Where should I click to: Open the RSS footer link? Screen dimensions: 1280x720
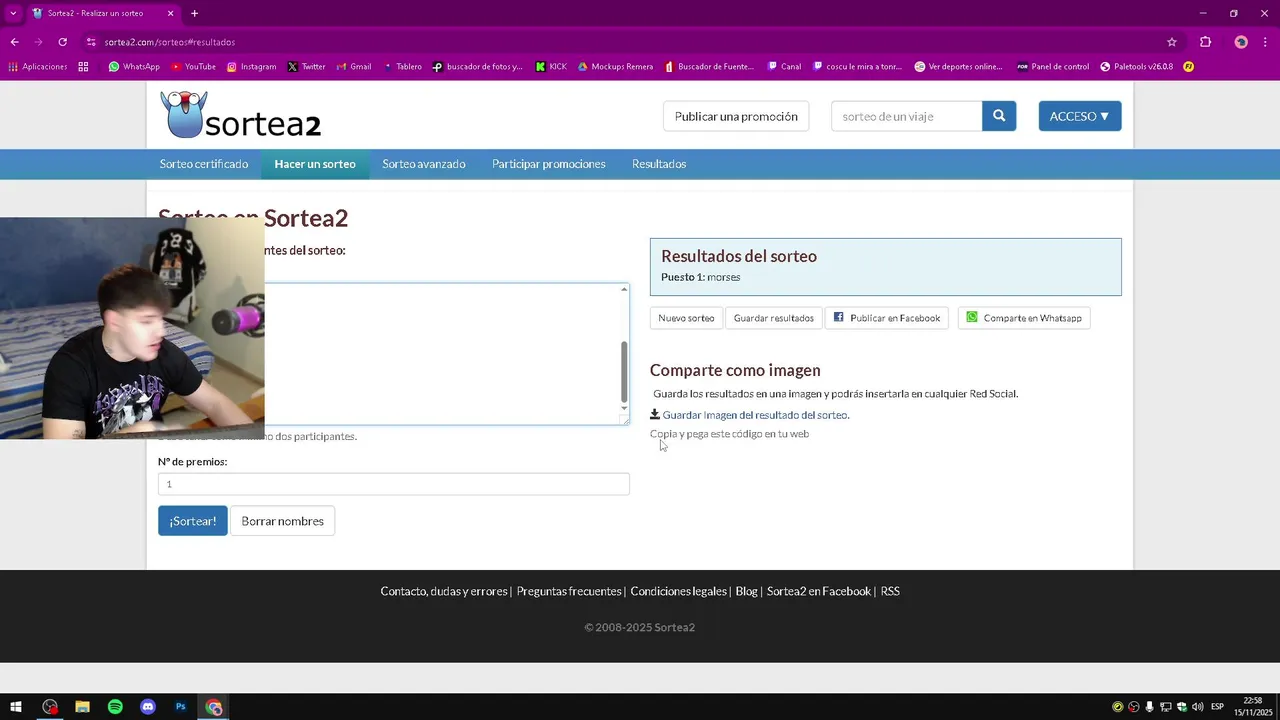pyautogui.click(x=890, y=591)
